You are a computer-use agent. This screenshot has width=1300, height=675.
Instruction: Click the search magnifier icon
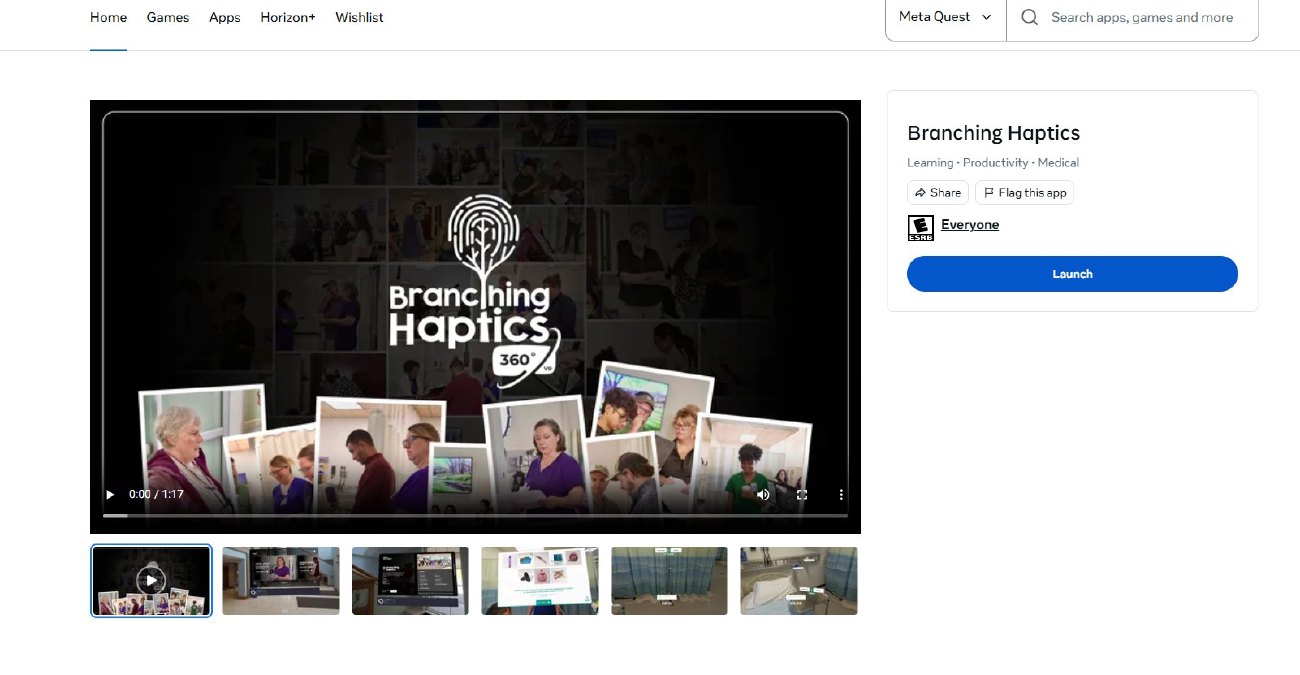click(1029, 17)
